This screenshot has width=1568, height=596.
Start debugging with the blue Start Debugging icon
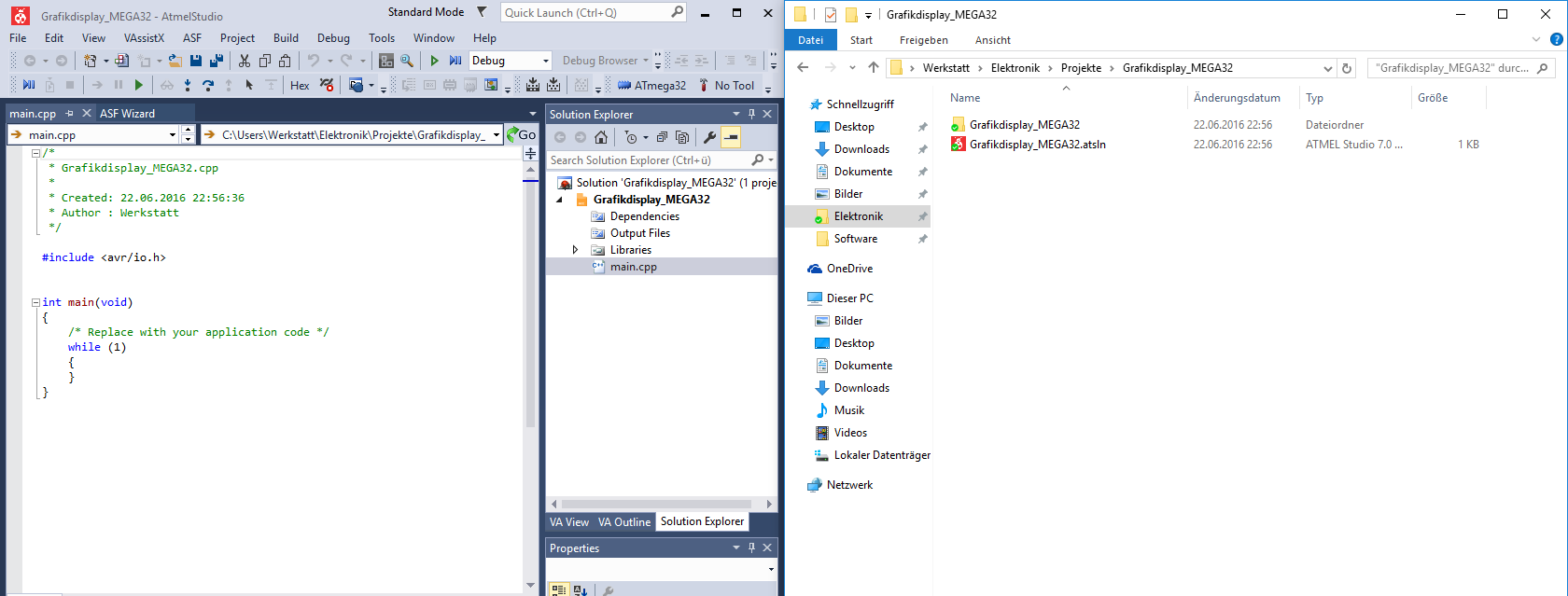point(455,61)
